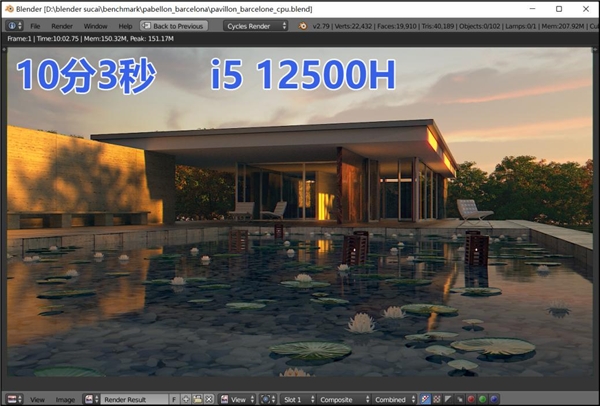Open the Composite render layer dropdown

coord(344,399)
